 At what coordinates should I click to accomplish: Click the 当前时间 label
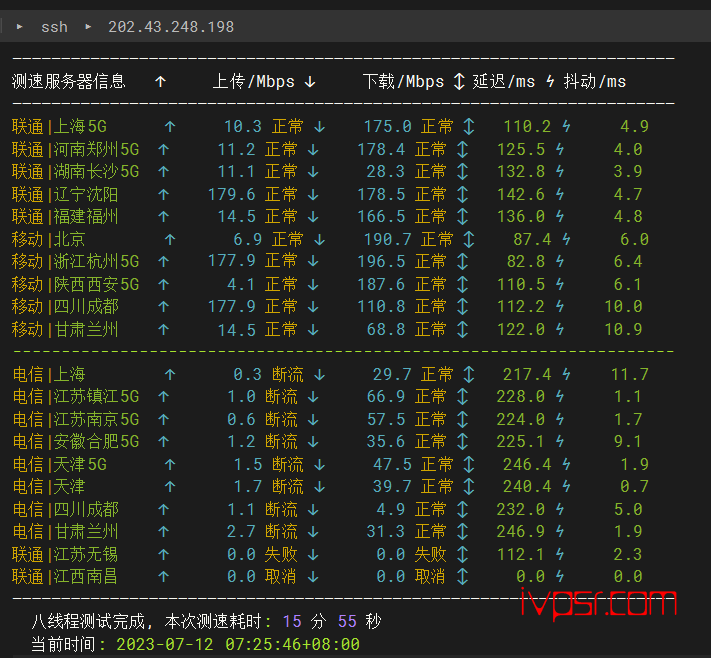pos(63,644)
